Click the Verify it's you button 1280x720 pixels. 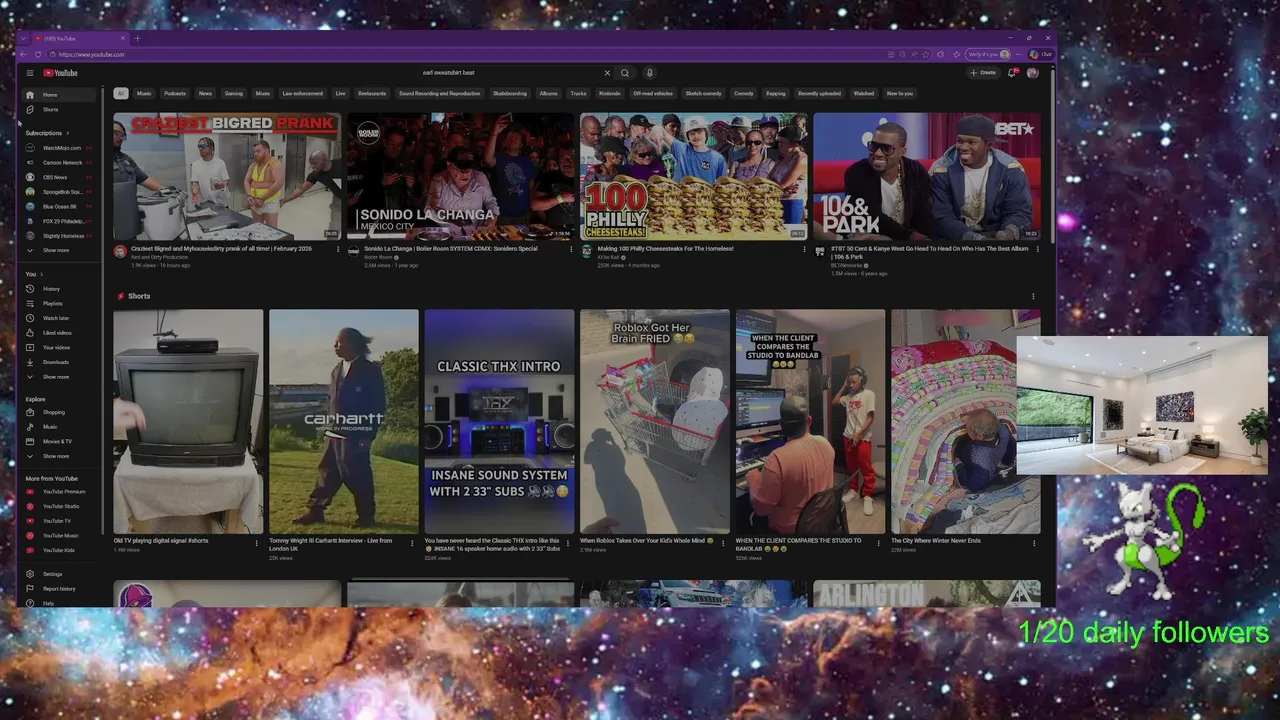(988, 55)
